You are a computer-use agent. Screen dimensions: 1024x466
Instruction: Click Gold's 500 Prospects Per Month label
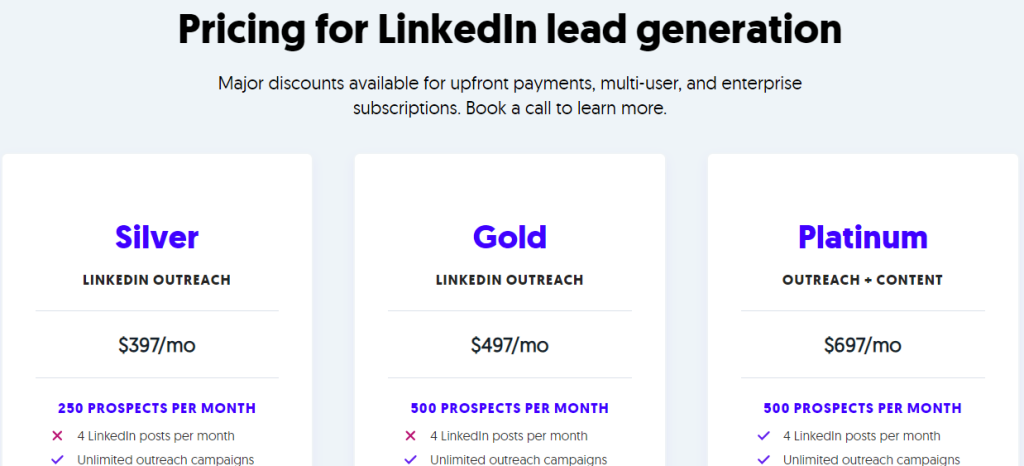pyautogui.click(x=510, y=408)
